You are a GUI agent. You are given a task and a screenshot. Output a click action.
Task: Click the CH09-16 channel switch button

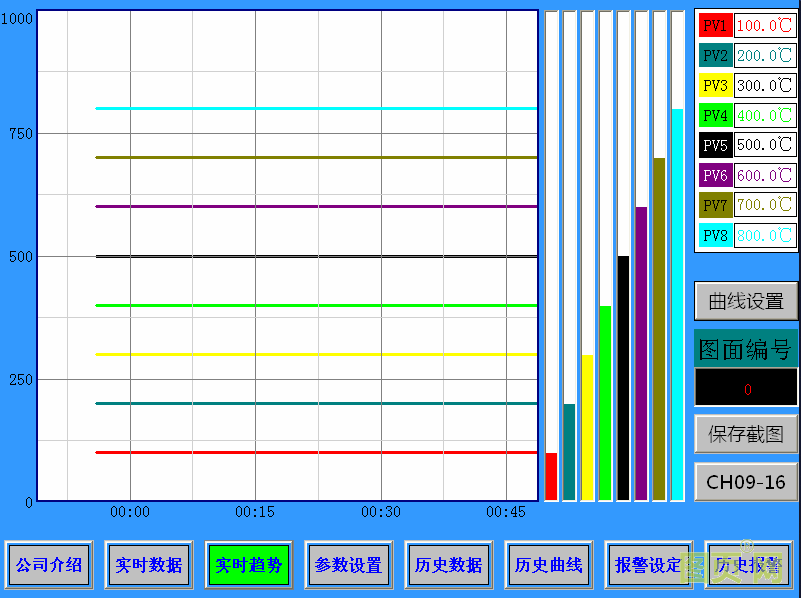pos(746,482)
